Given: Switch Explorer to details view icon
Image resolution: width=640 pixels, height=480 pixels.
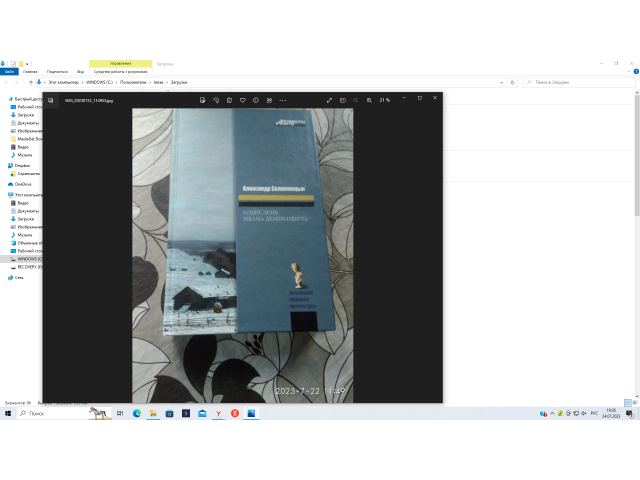Looking at the screenshot, I should coord(628,403).
